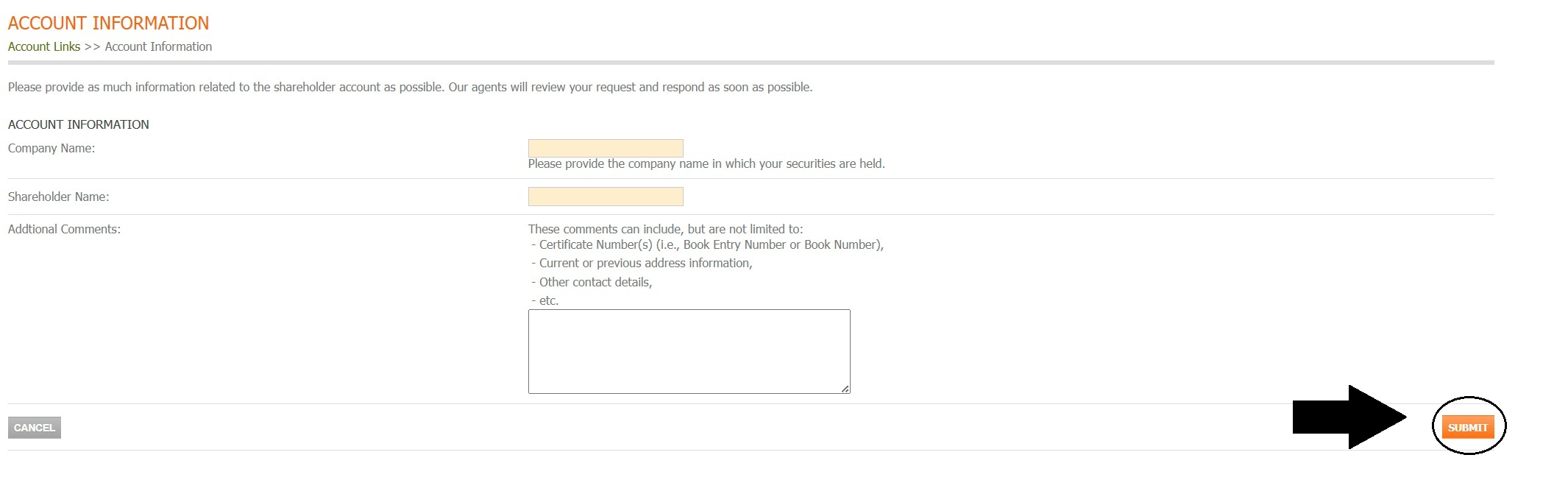Select the "Shareholder Name:" field label
Image resolution: width=1568 pixels, height=480 pixels.
pos(58,197)
